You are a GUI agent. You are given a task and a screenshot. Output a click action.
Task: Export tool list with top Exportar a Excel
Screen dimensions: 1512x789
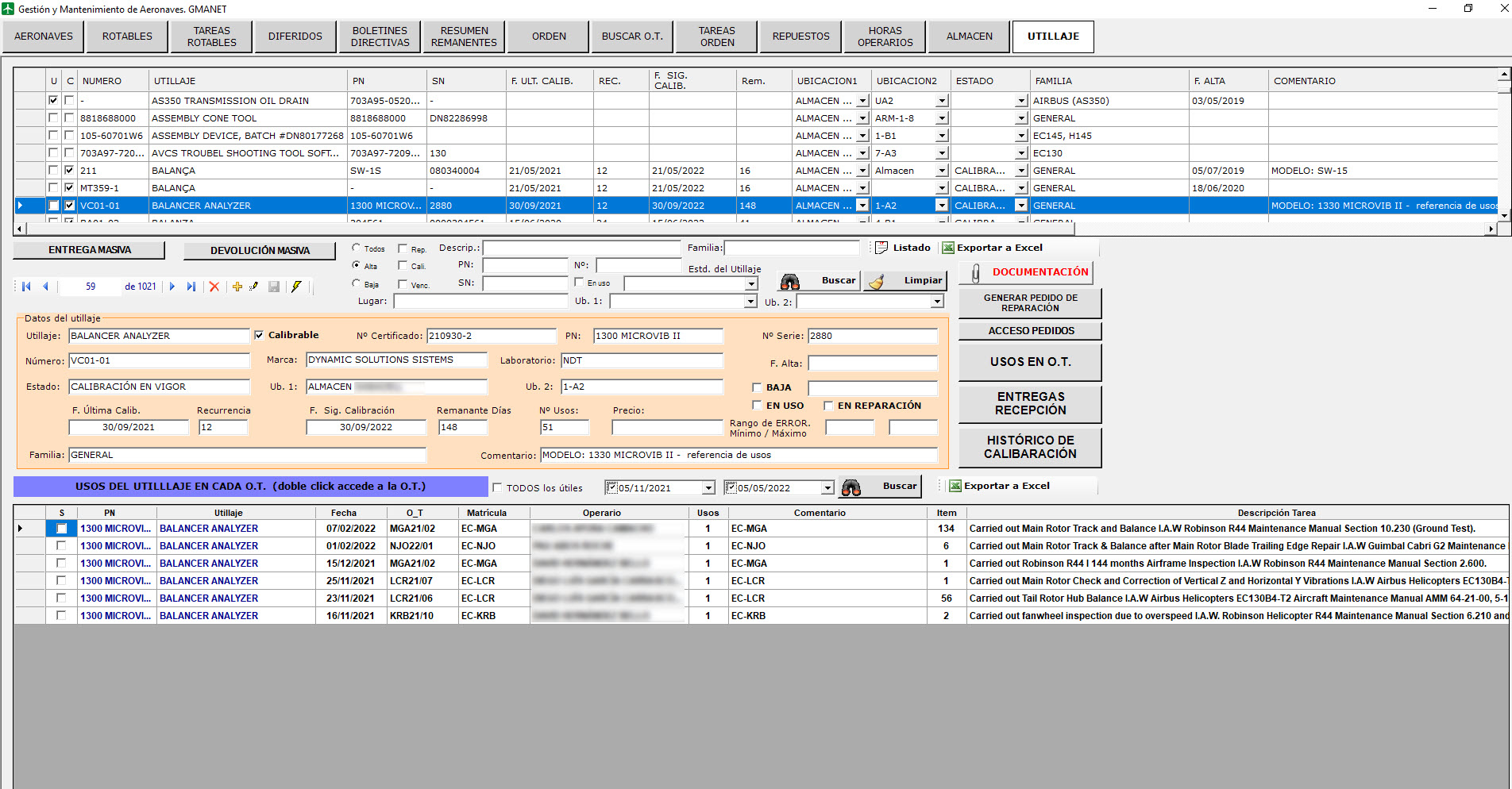tap(992, 248)
